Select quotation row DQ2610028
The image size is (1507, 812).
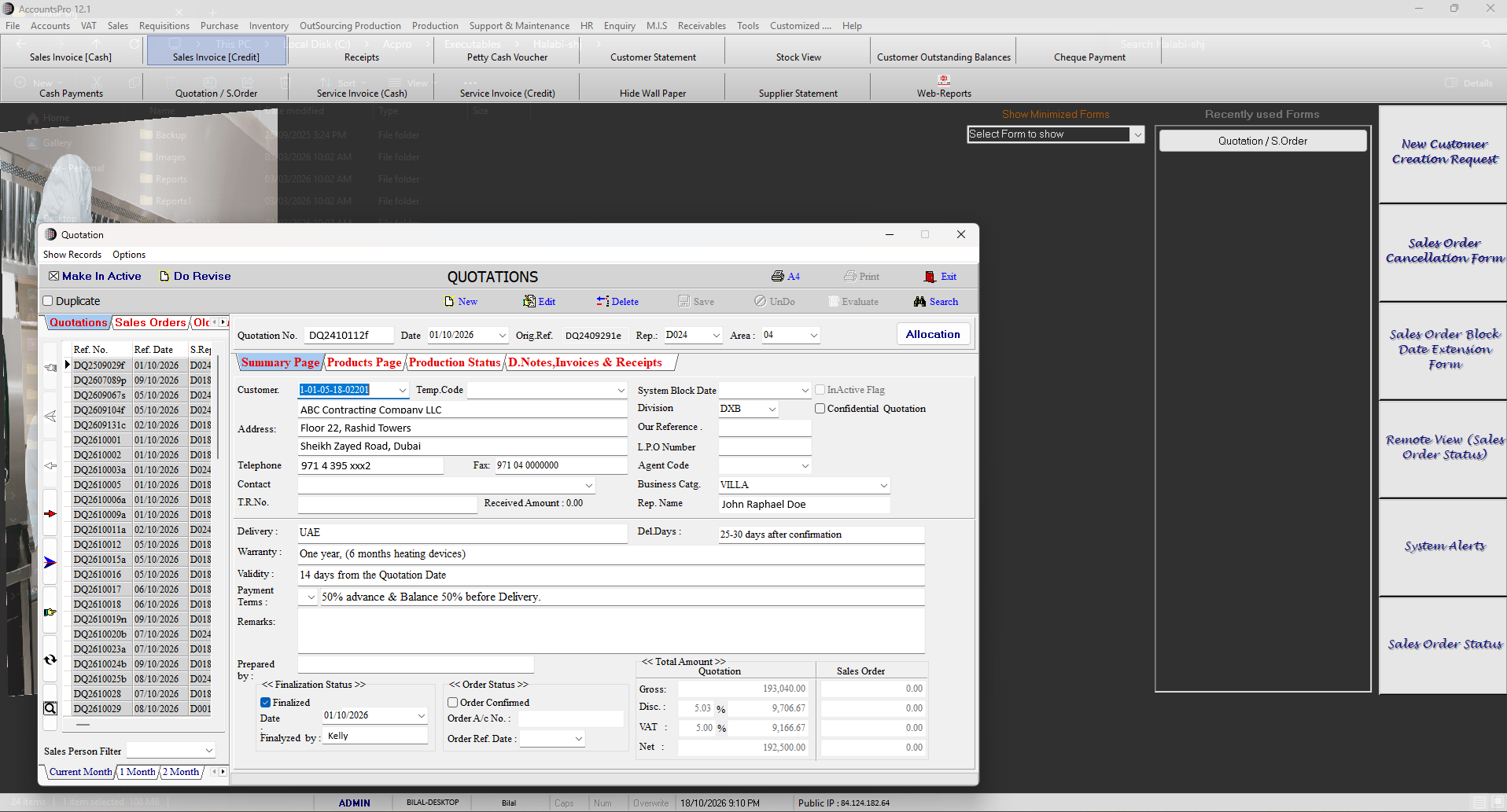(x=142, y=694)
